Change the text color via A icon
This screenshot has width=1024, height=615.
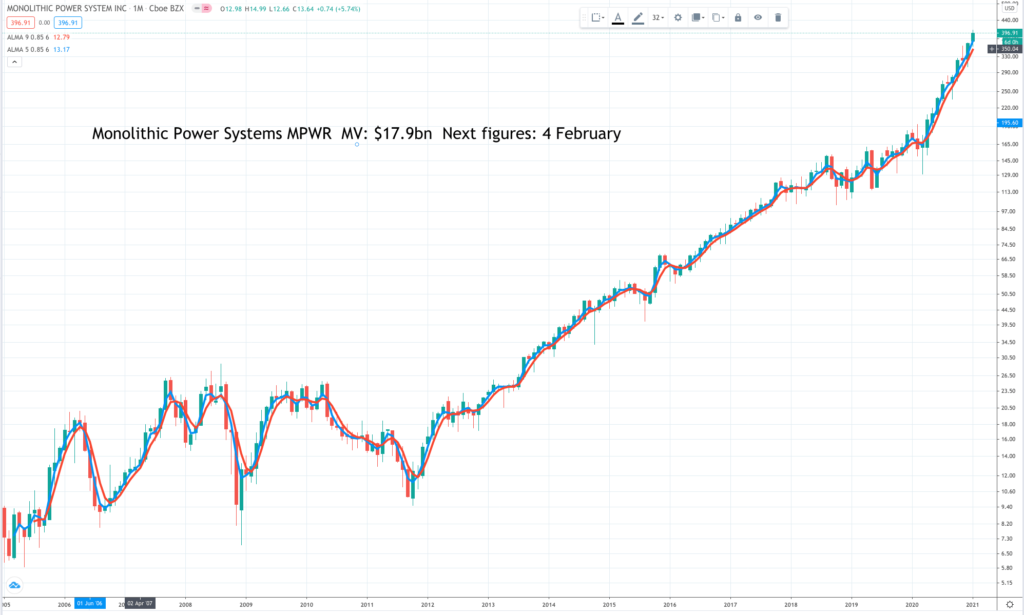(x=618, y=18)
